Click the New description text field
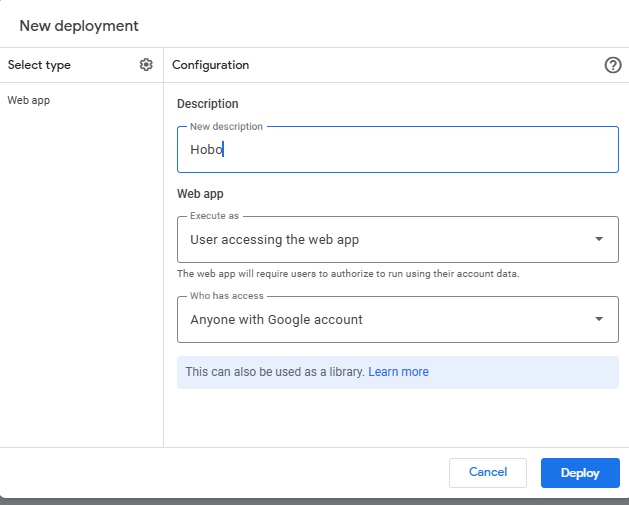Screen dimensions: 629x505 click(x=397, y=150)
